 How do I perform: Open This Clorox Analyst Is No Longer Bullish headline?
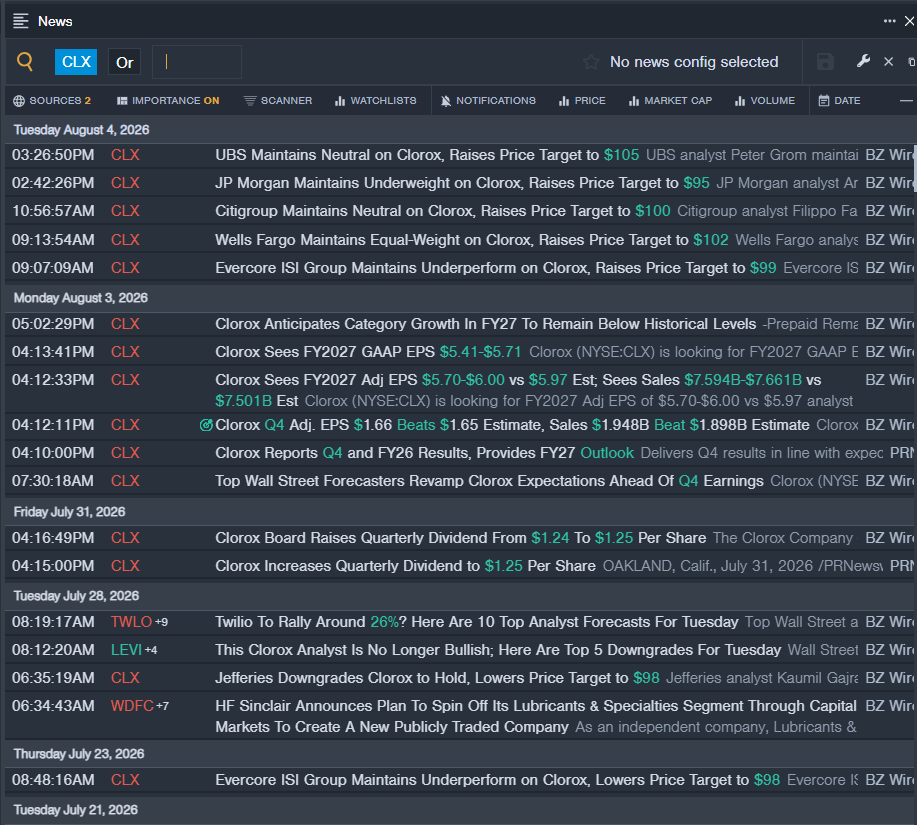point(498,650)
